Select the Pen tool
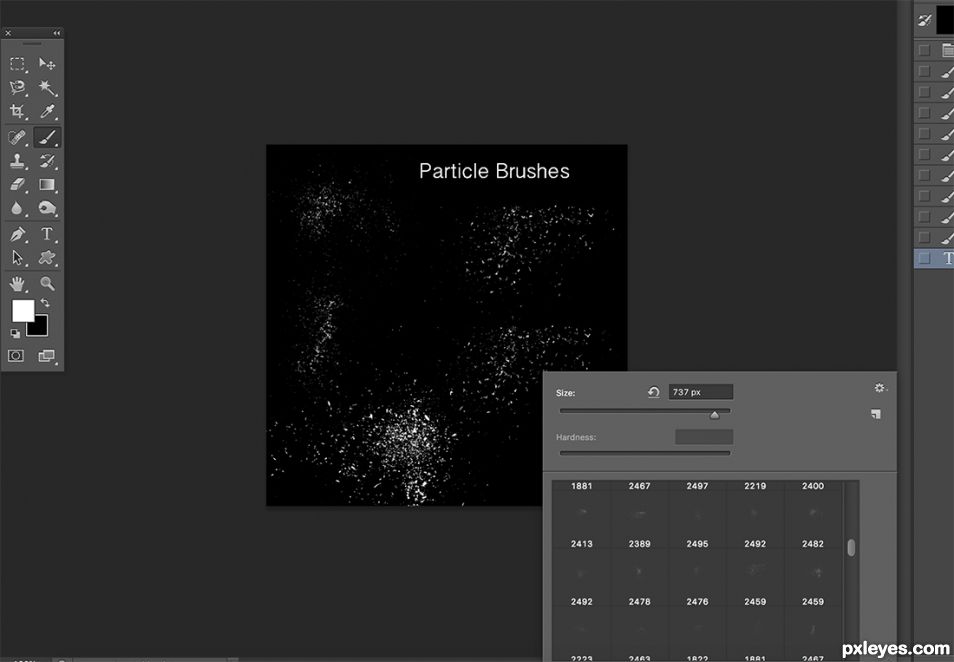954x662 pixels. [18, 234]
